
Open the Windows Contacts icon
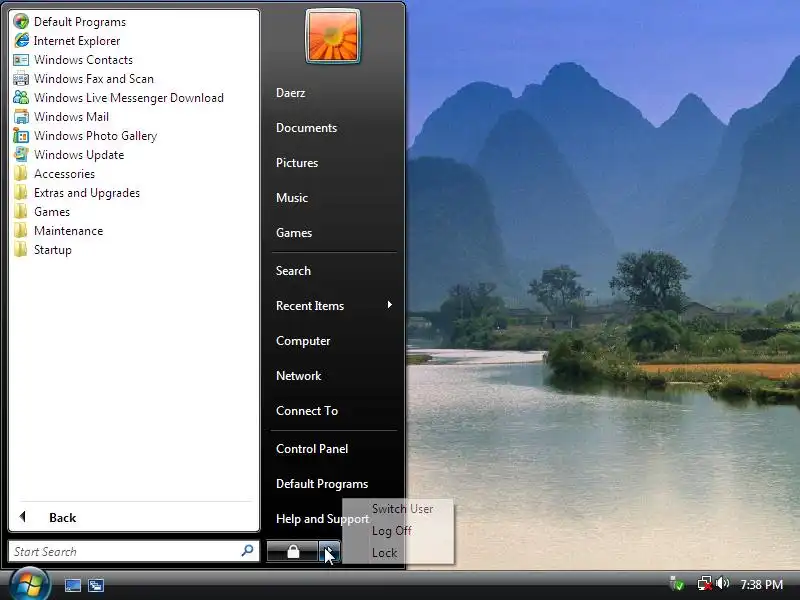point(21,60)
